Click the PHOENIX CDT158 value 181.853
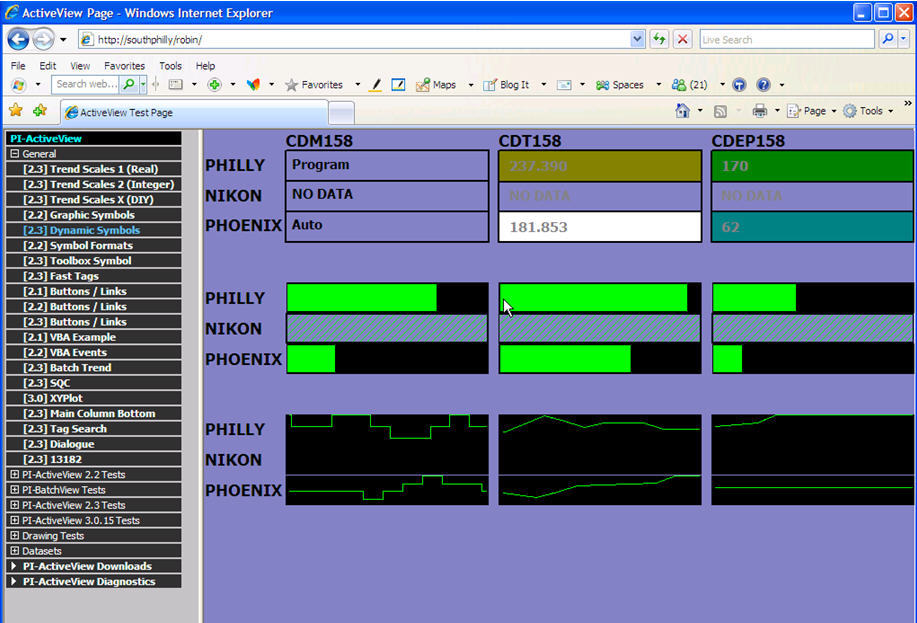Screen dimensions: 917x623 pyautogui.click(x=599, y=226)
